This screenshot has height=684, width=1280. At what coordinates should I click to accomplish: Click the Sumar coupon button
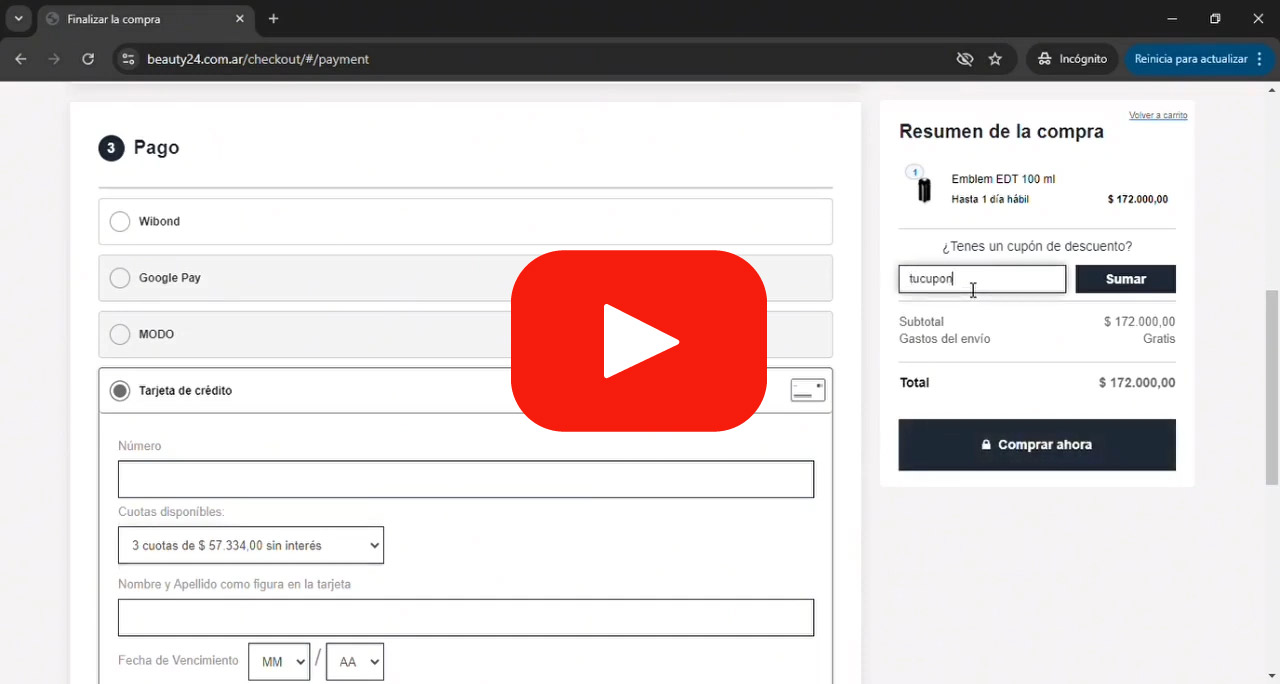click(x=1126, y=279)
